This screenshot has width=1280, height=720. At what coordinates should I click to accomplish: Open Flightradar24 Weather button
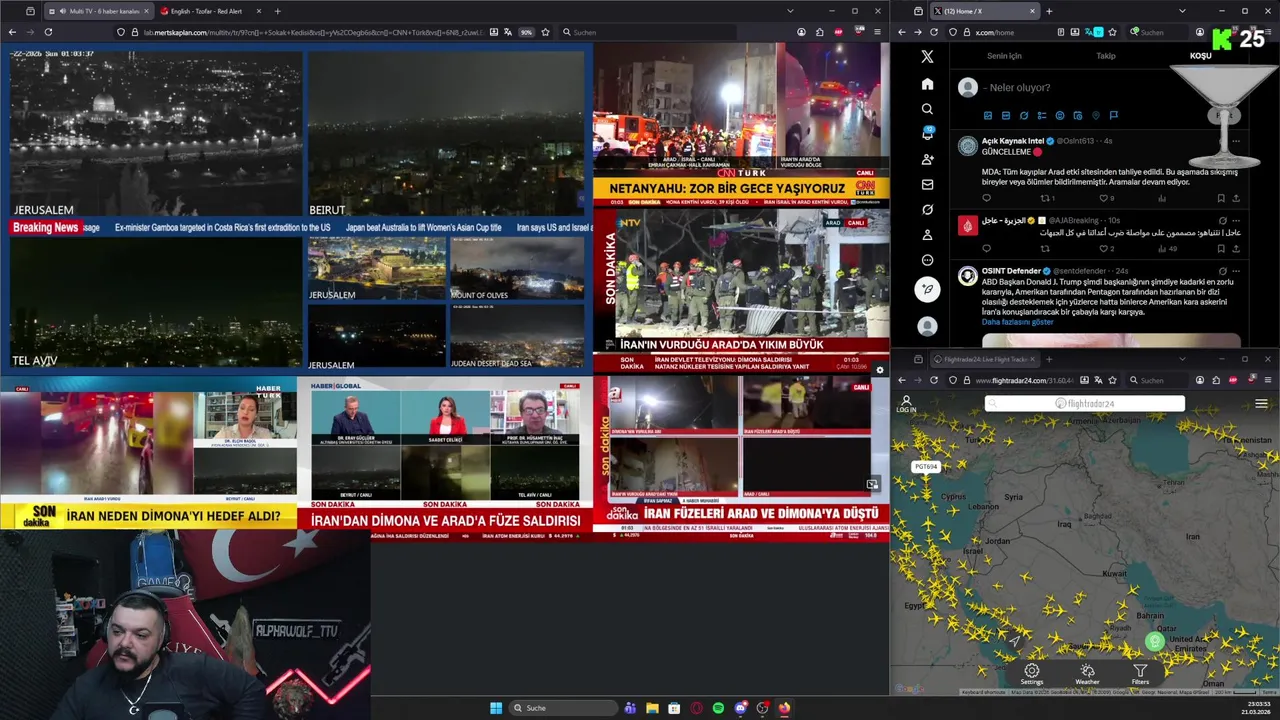pyautogui.click(x=1087, y=674)
